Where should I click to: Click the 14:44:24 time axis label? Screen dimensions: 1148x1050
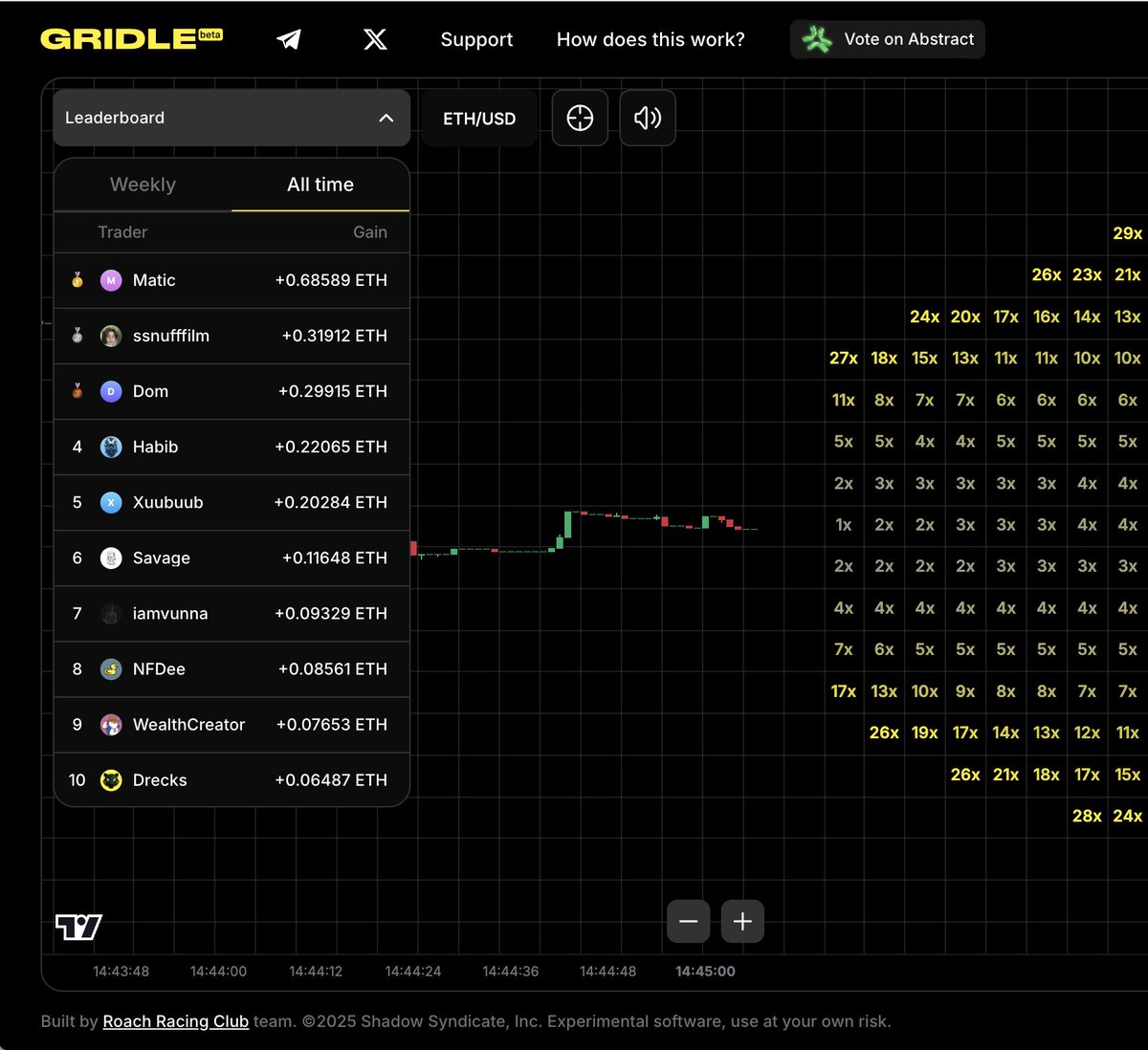coord(413,971)
